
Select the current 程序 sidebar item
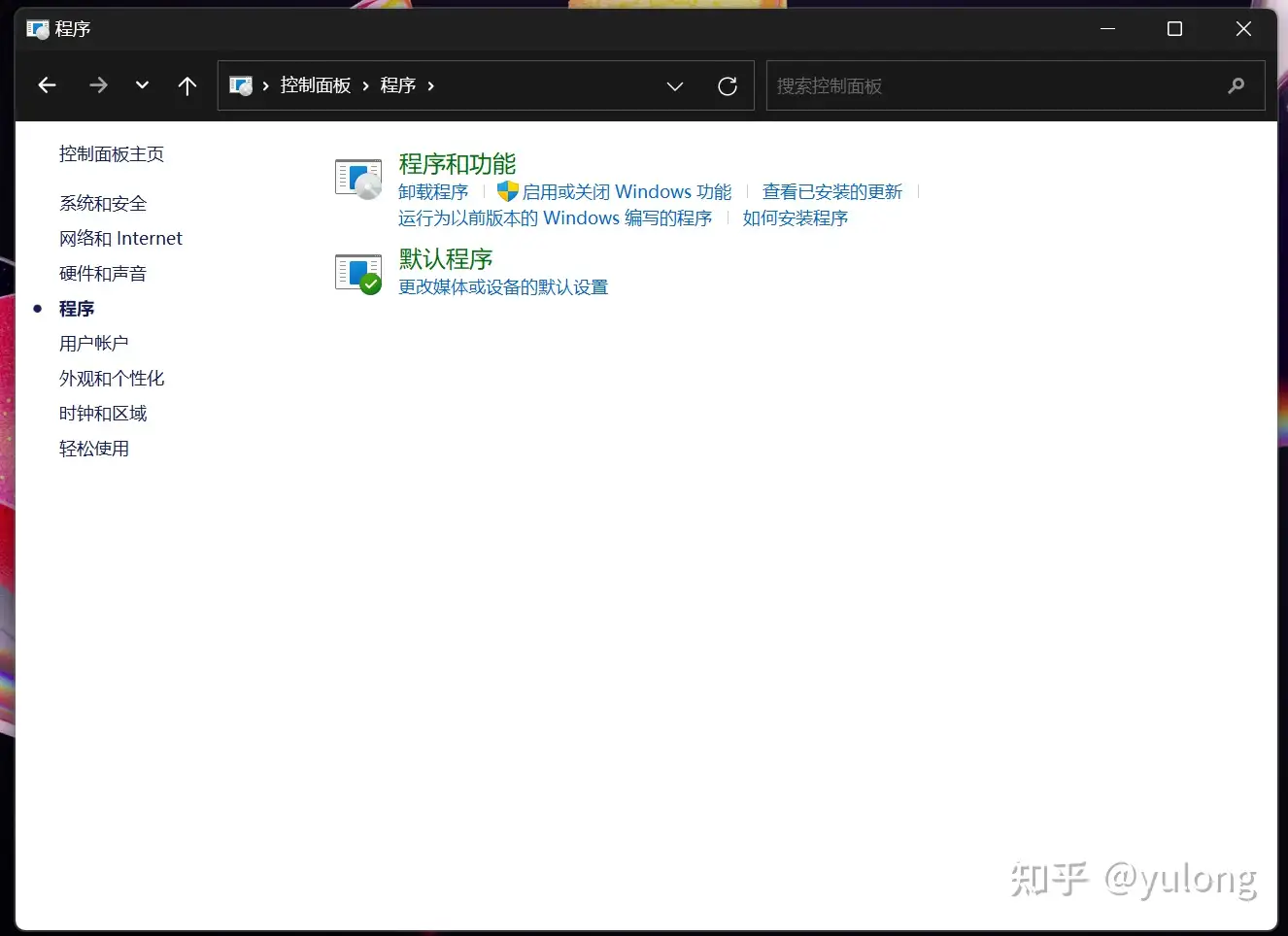click(x=77, y=308)
